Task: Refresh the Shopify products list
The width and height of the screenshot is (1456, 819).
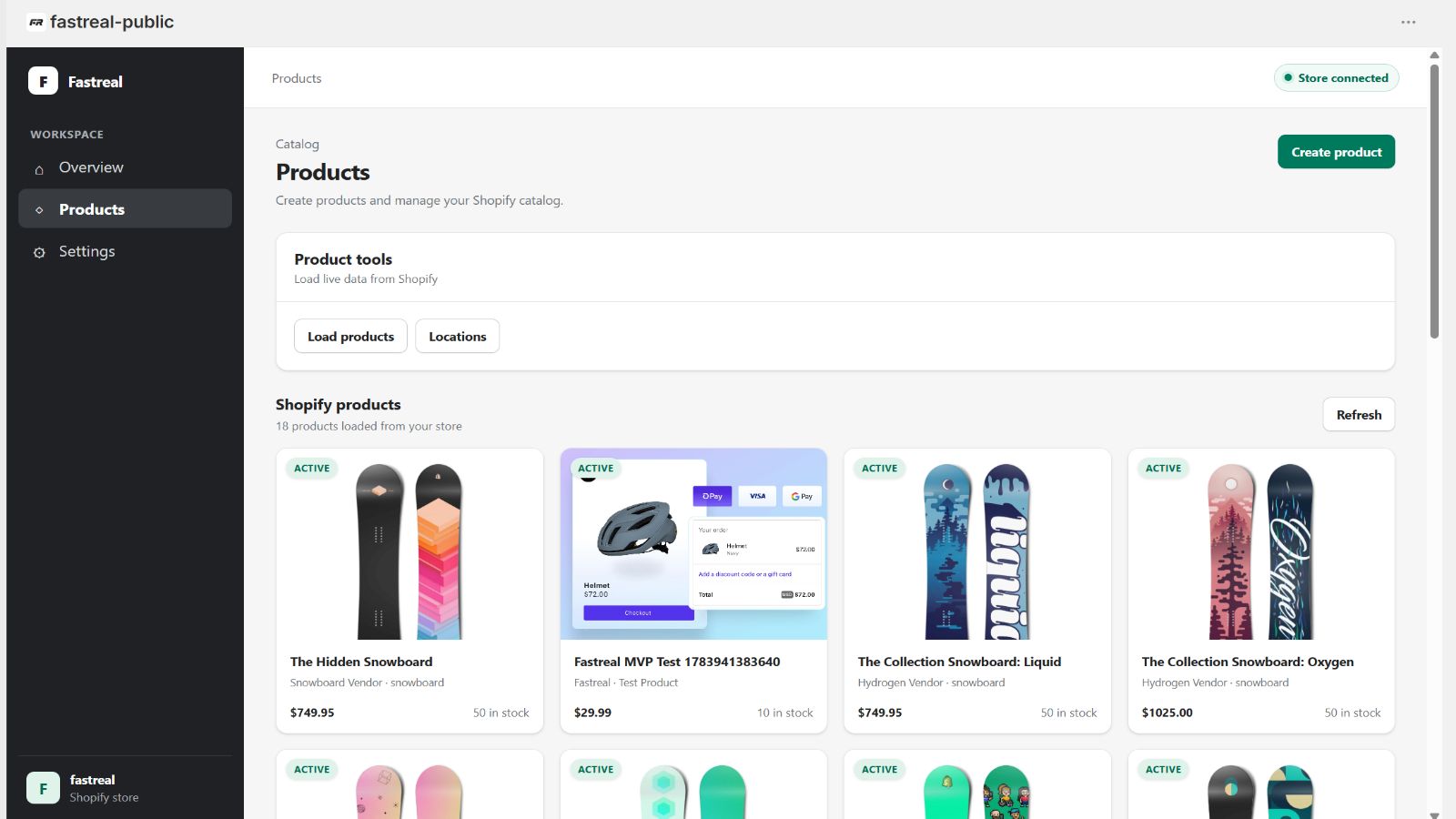Action: [x=1359, y=415]
